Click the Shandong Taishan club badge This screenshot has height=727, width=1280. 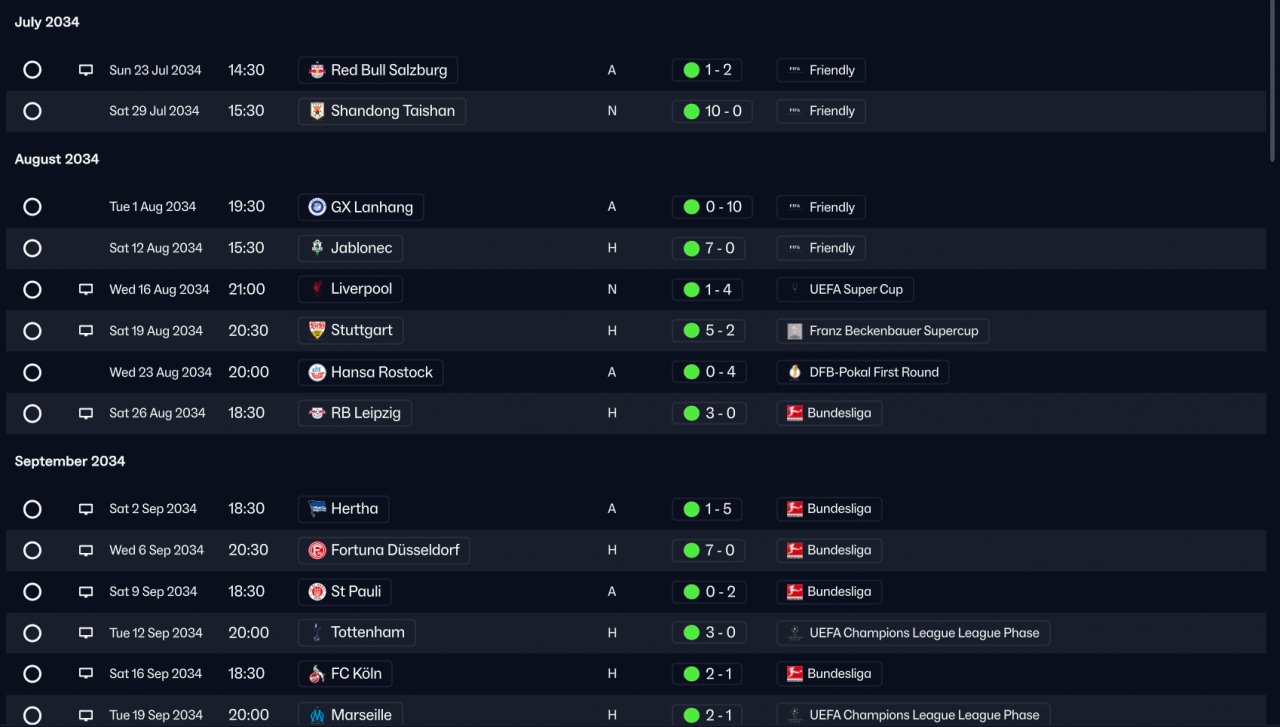[317, 111]
